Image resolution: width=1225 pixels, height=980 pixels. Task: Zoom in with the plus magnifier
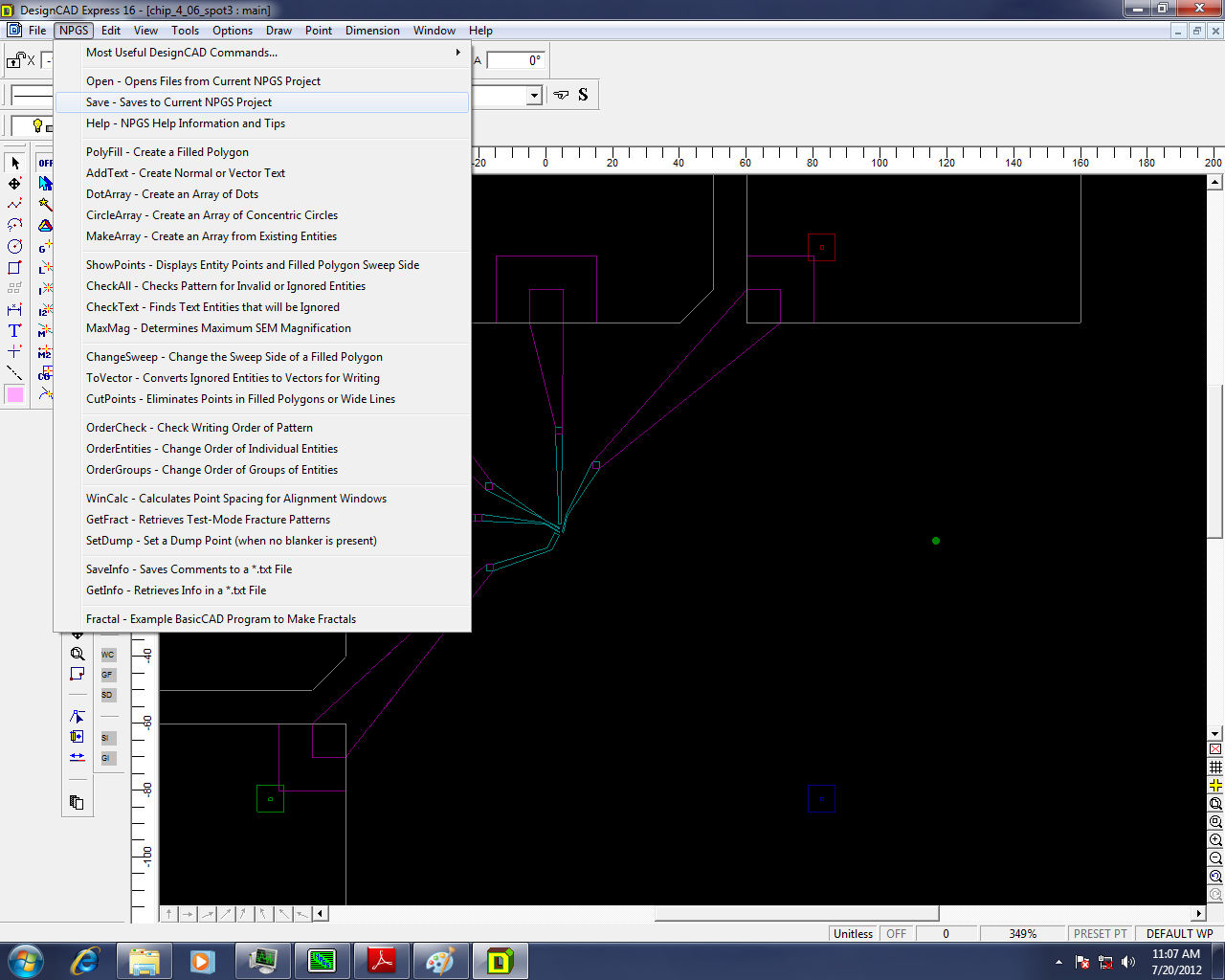coord(1215,840)
